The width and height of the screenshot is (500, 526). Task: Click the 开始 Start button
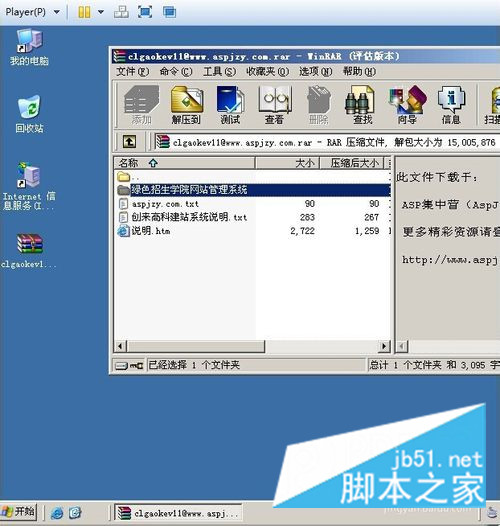[18, 512]
